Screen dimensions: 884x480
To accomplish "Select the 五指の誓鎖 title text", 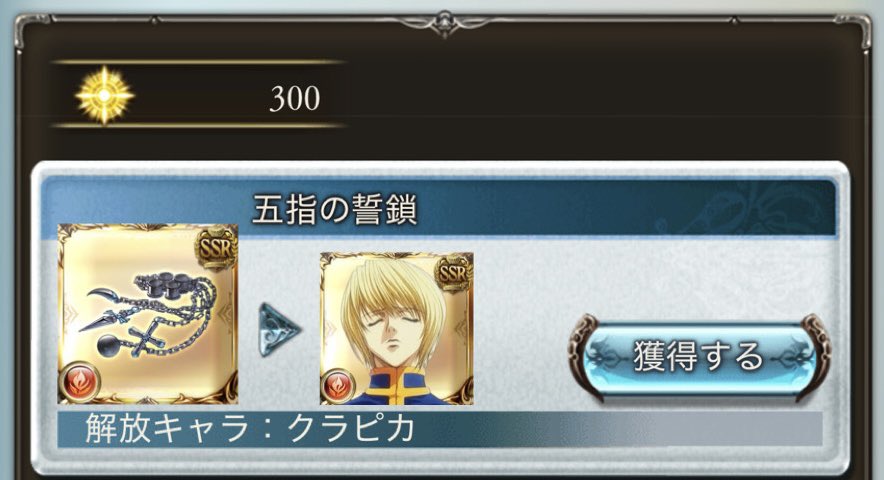I will pos(334,209).
